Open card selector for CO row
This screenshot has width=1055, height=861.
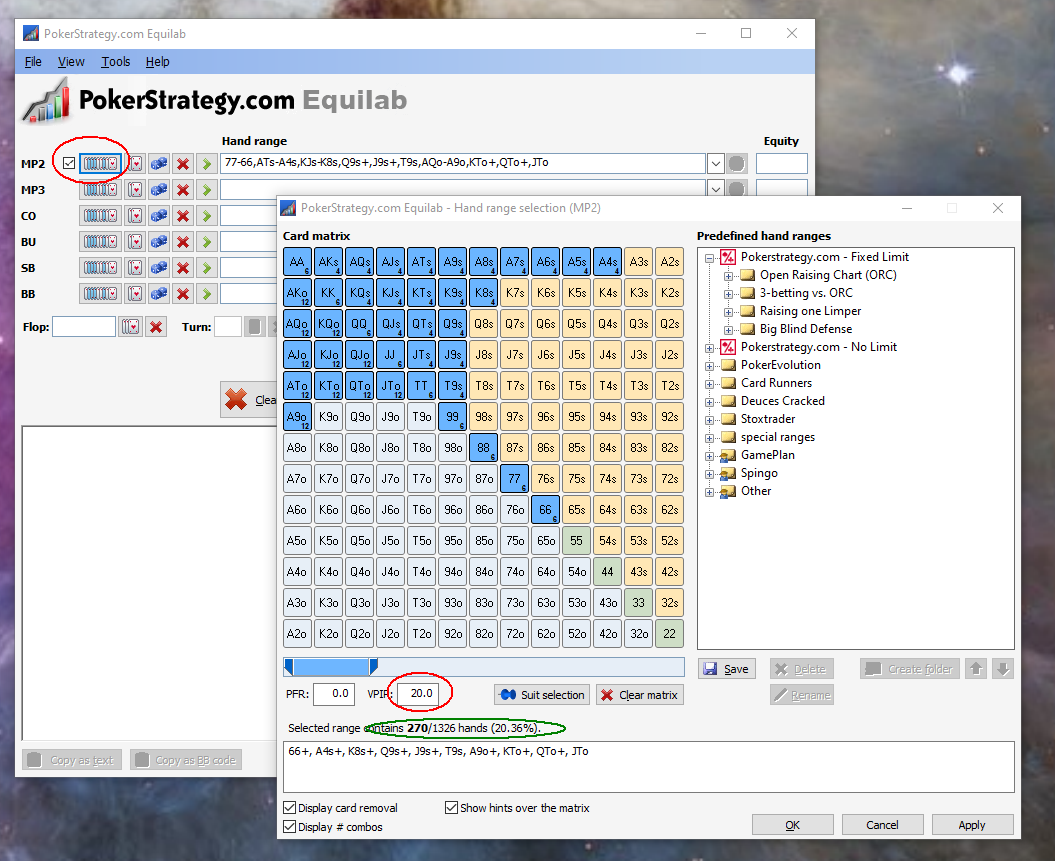135,216
